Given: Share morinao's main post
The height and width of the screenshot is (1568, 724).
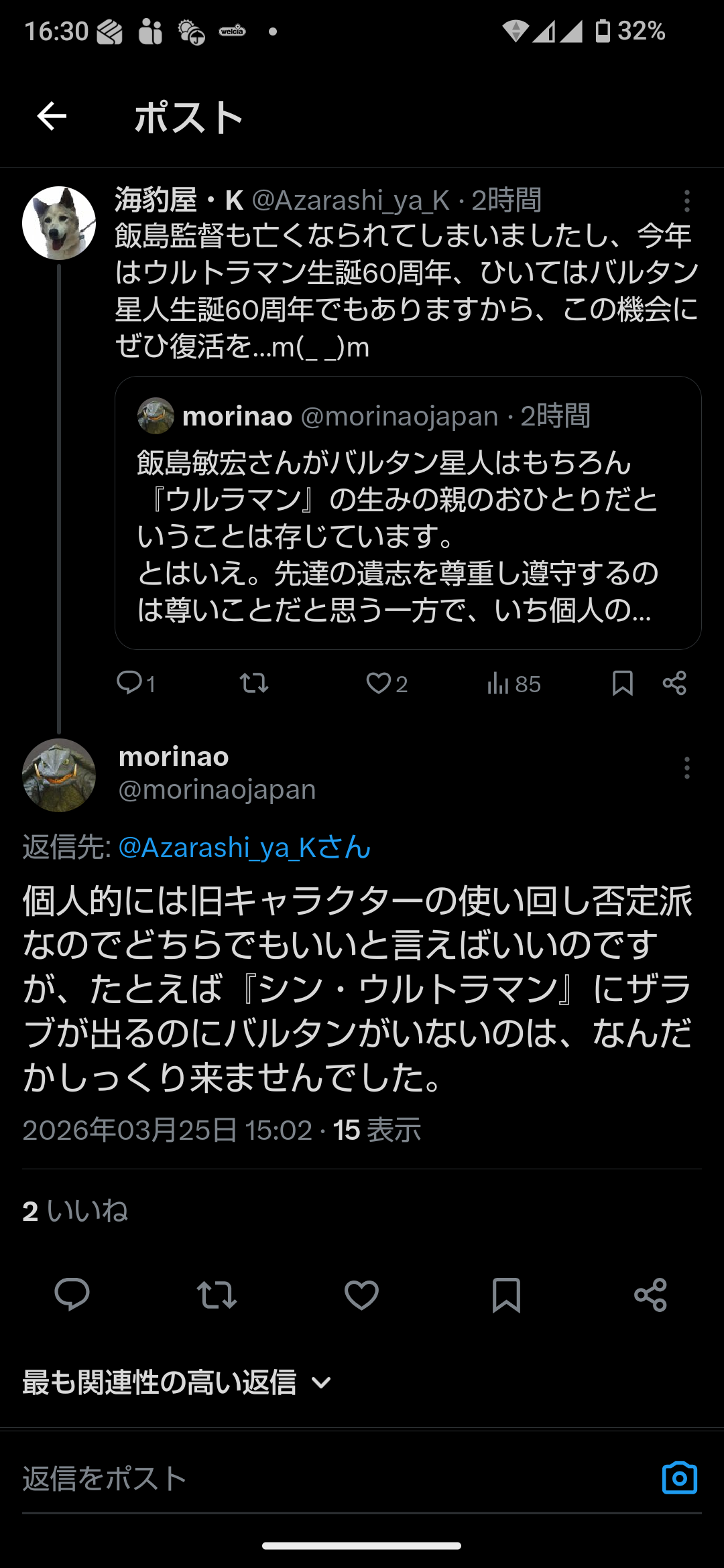Looking at the screenshot, I should [x=650, y=1294].
